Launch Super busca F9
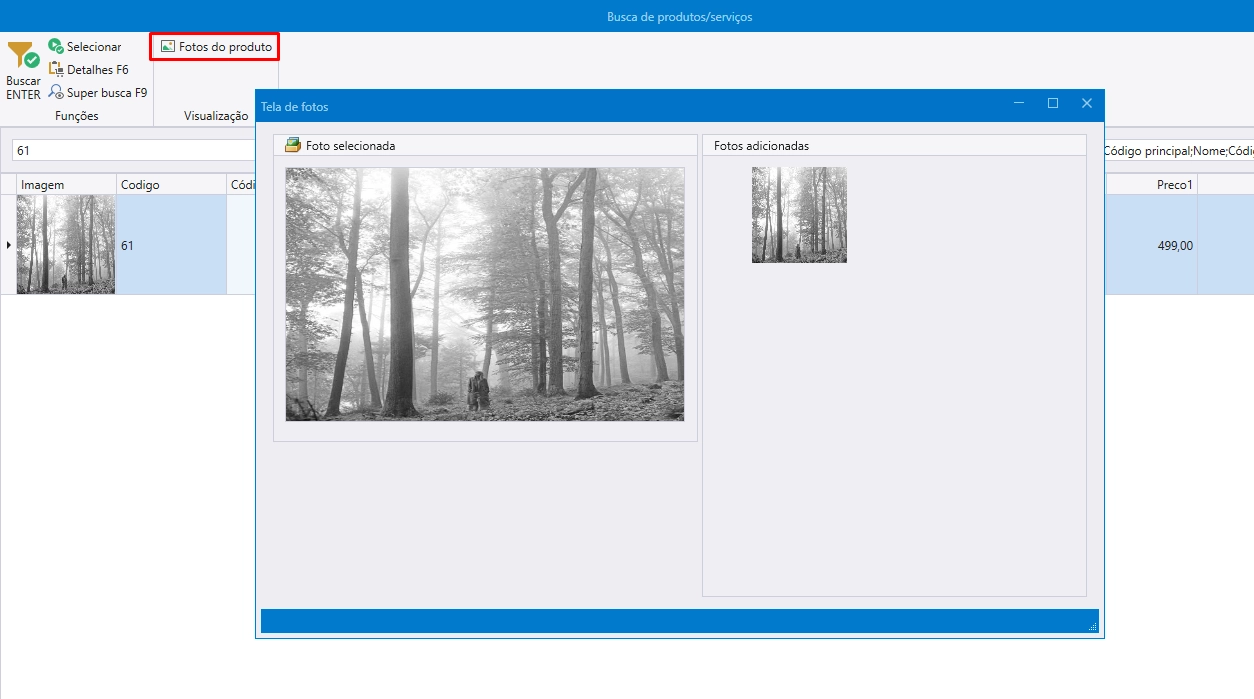The image size is (1254, 699). [x=98, y=93]
